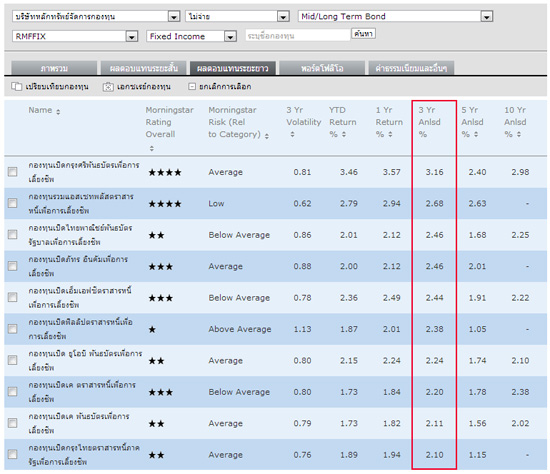Image resolution: width=550 pixels, height=474 pixels.
Task: Tick checkbox for fund with 1.87 YTD return
Action: click(x=13, y=329)
